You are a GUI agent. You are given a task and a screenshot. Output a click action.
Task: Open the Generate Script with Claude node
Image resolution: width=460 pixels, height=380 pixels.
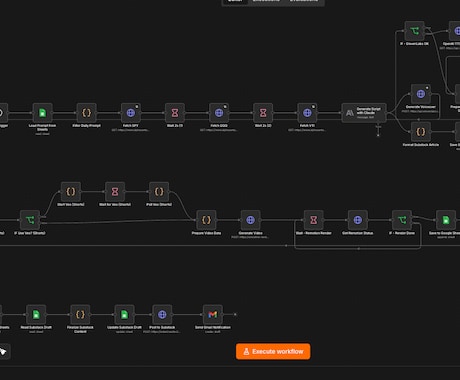click(364, 113)
